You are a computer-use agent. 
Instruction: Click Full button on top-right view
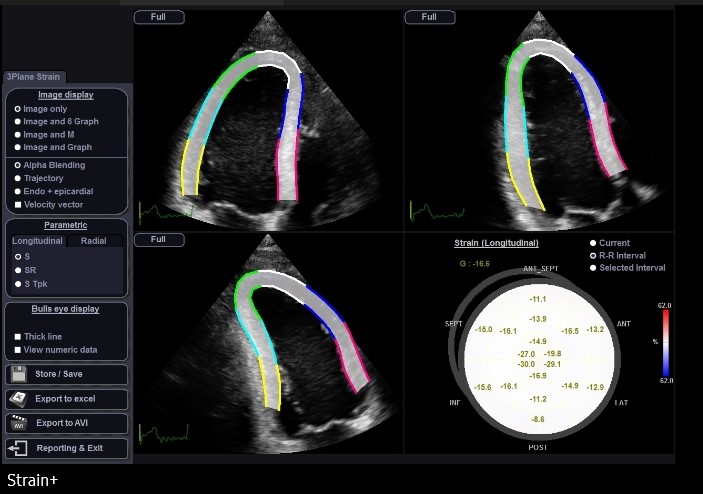(x=430, y=17)
